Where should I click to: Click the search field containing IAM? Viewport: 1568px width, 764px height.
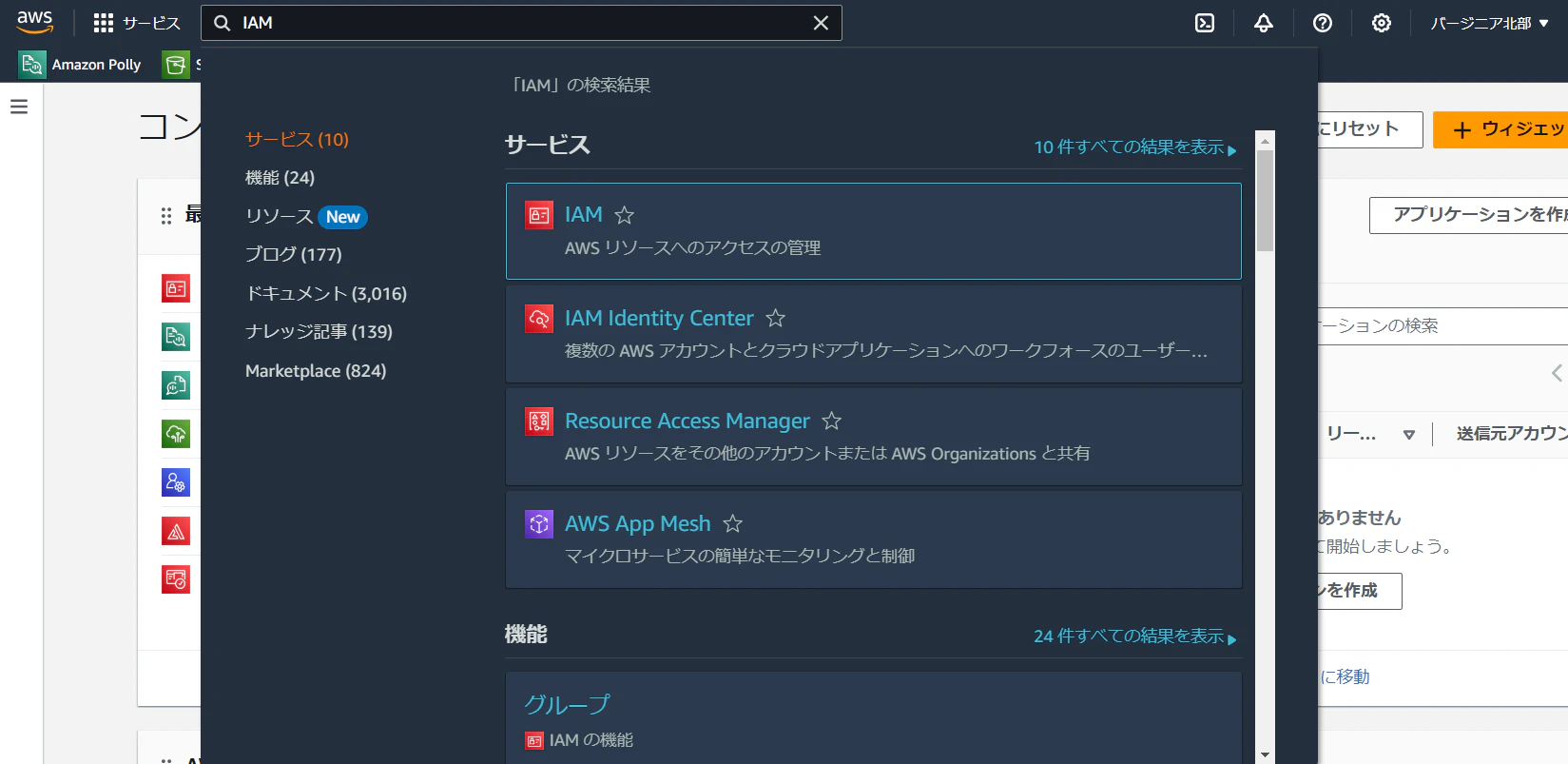tap(521, 23)
